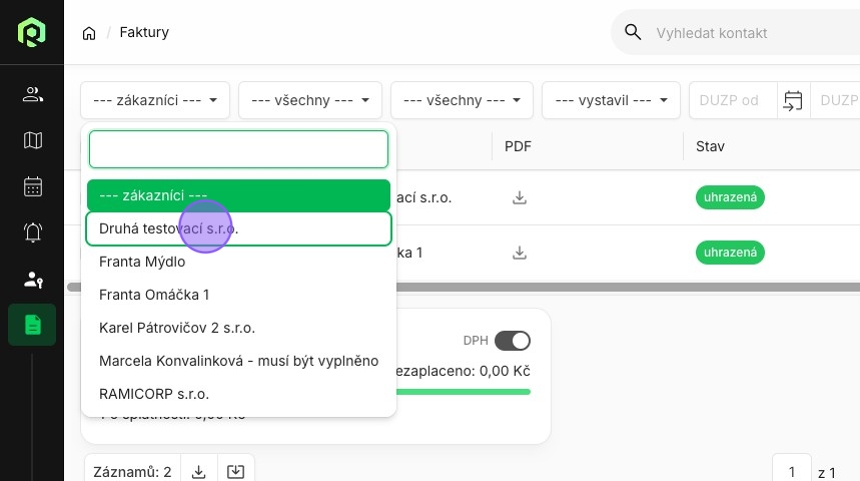Go to home via breadcrumb house icon

point(89,33)
